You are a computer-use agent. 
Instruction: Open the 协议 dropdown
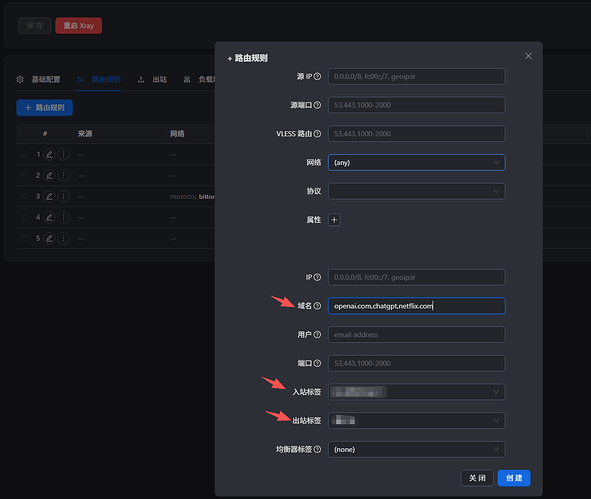pos(416,191)
